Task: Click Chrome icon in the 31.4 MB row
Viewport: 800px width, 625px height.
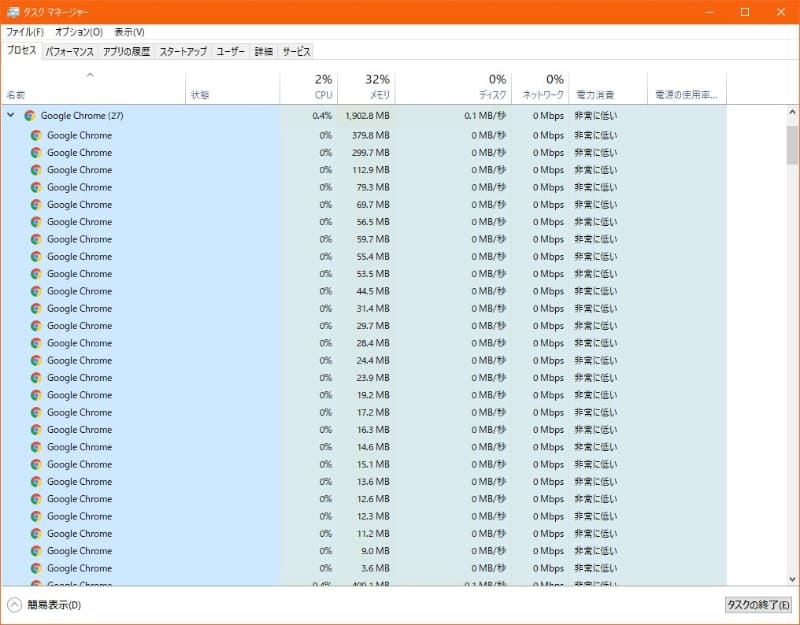Action: 36,309
